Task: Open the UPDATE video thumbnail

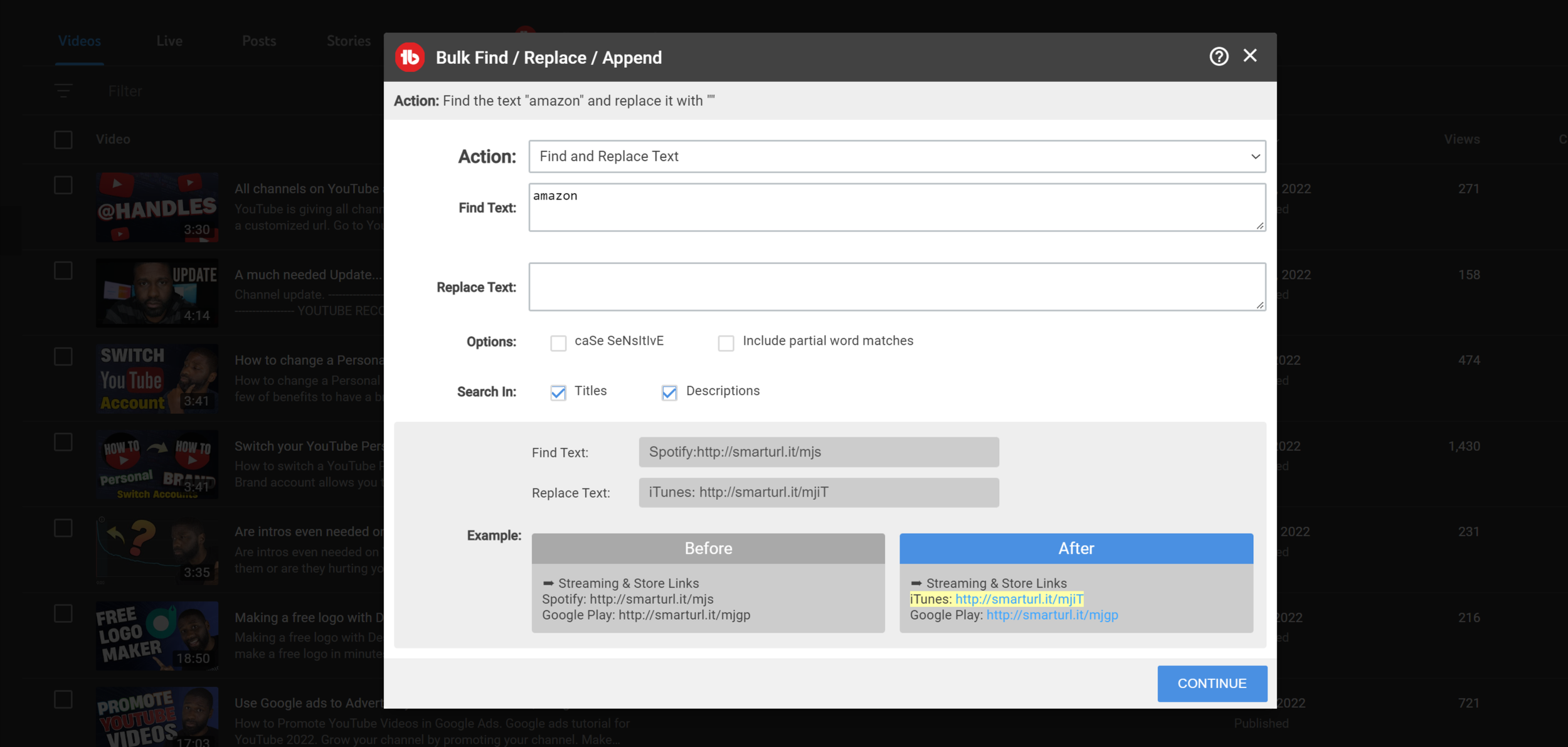Action: 157,293
